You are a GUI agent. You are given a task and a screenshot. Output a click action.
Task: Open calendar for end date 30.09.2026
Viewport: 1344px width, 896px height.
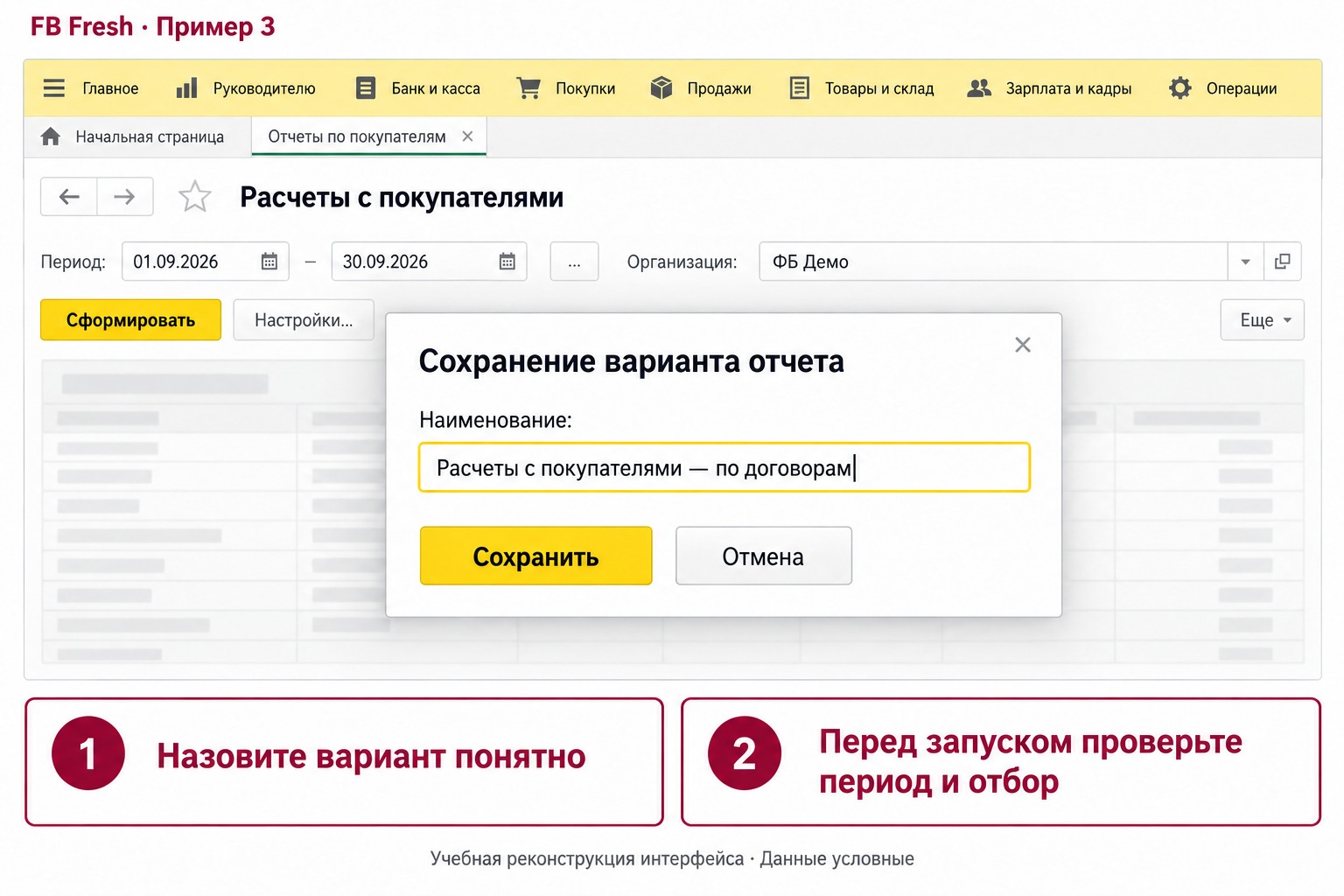(x=507, y=262)
